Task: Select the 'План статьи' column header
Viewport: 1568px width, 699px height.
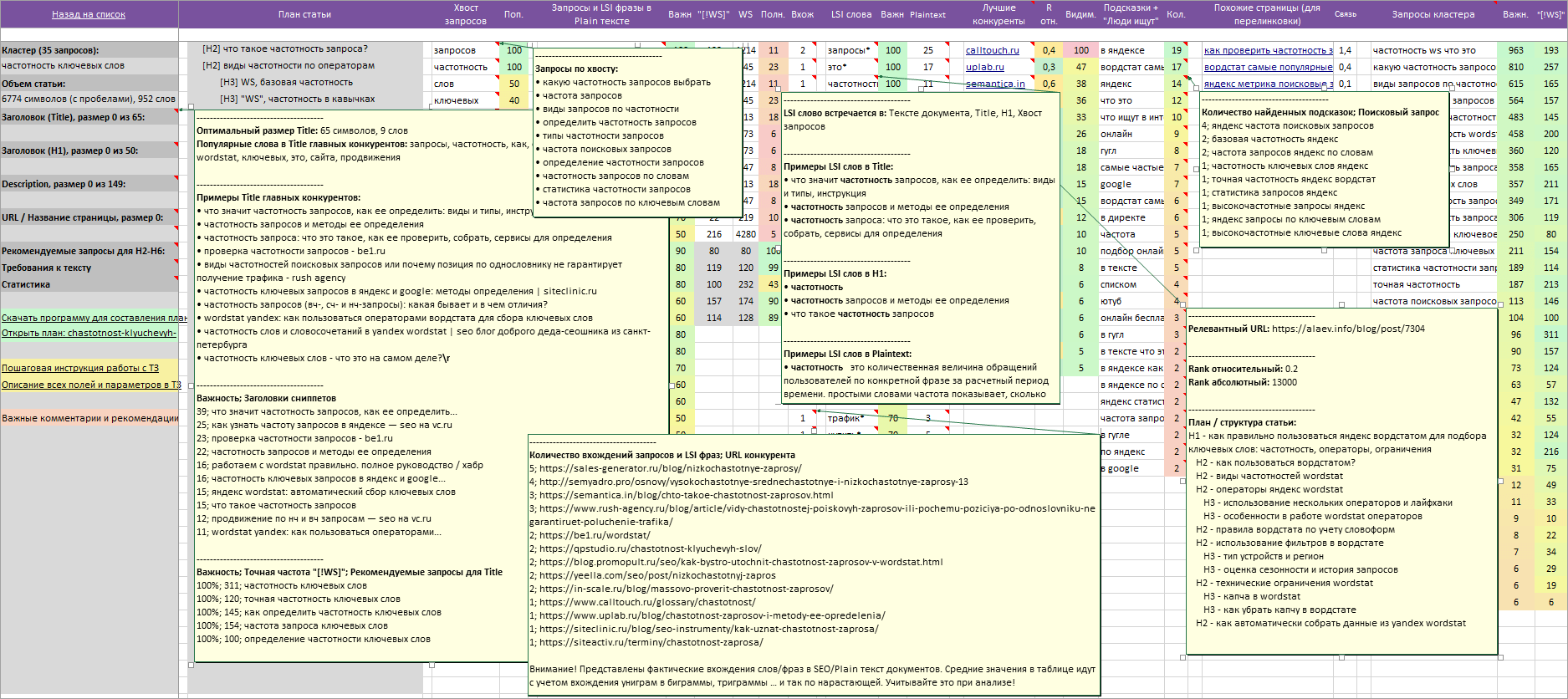Action: point(304,14)
